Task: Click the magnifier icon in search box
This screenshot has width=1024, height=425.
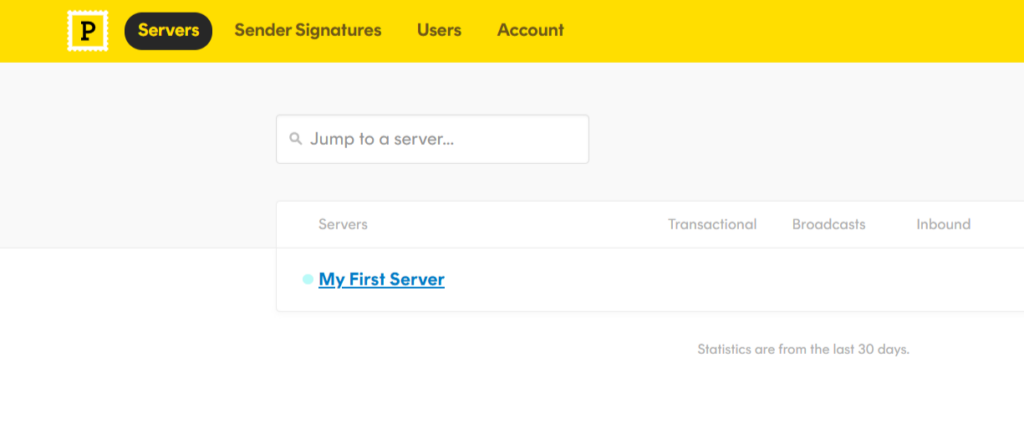Action: (x=296, y=139)
